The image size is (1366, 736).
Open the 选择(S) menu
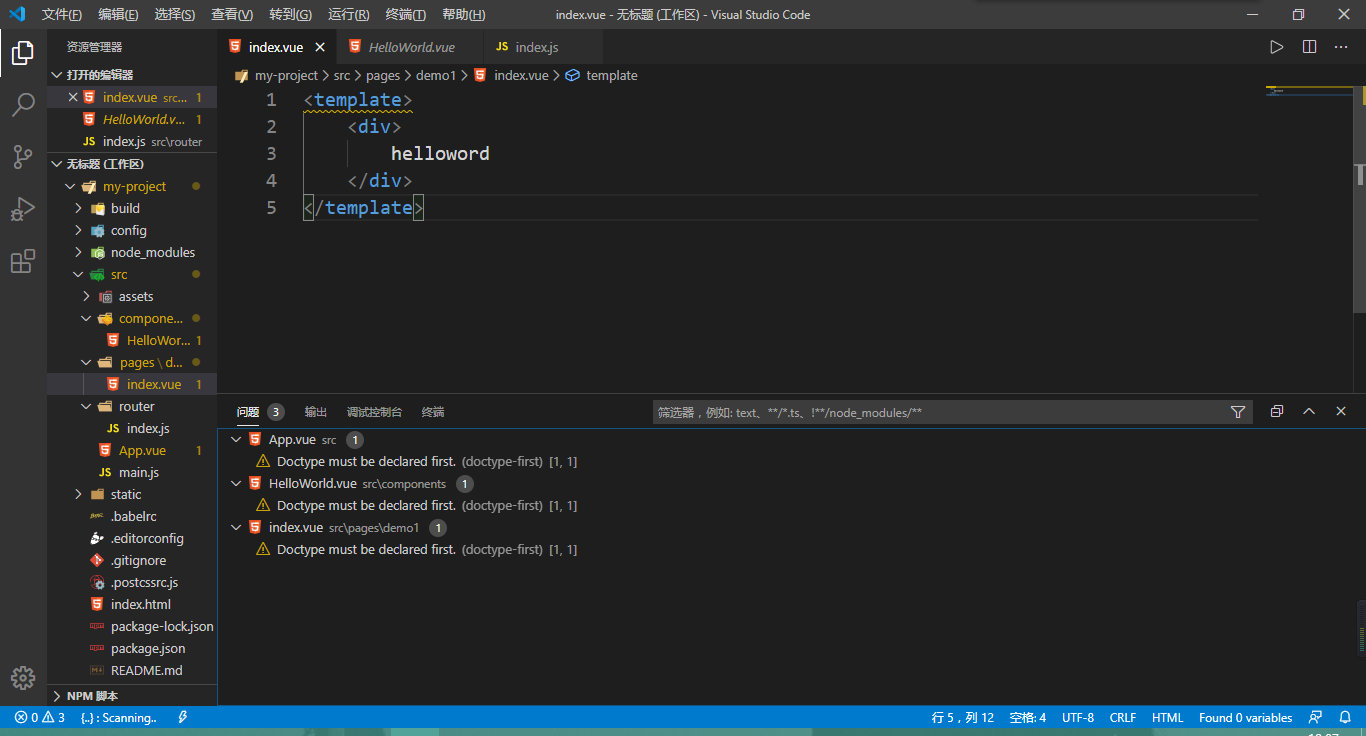point(175,14)
